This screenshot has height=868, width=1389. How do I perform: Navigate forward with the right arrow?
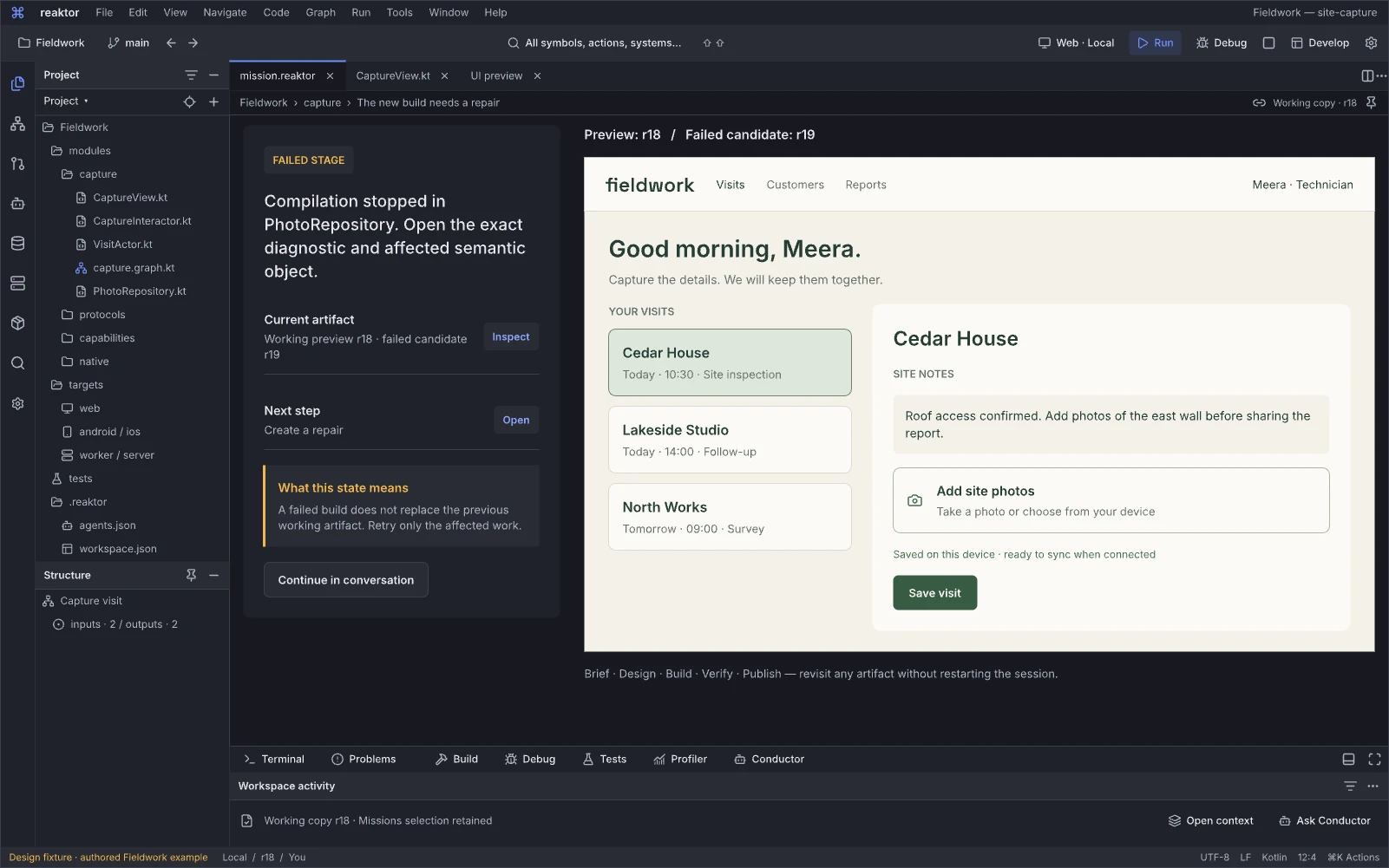(193, 42)
